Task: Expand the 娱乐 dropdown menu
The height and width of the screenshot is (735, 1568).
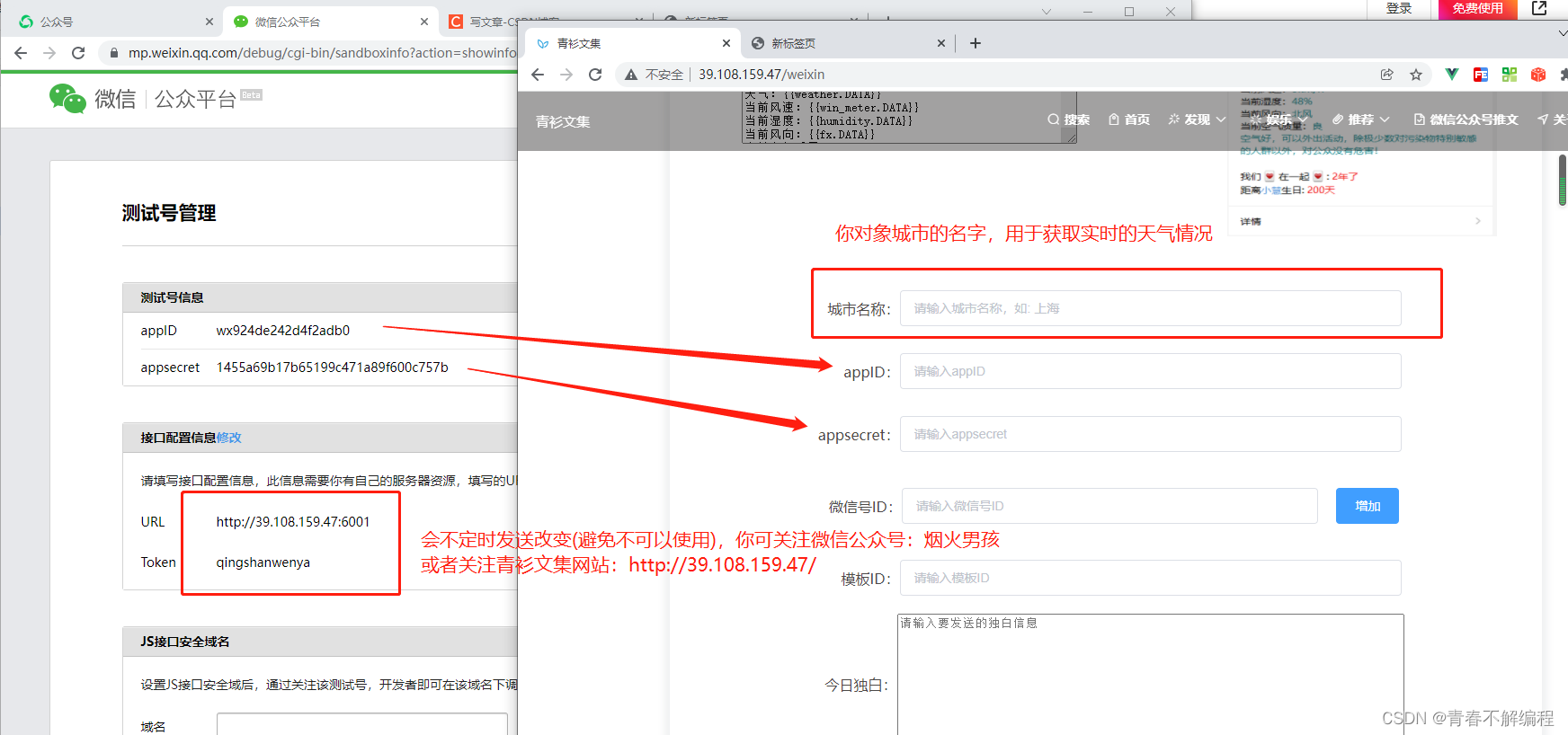Action: pyautogui.click(x=1278, y=120)
